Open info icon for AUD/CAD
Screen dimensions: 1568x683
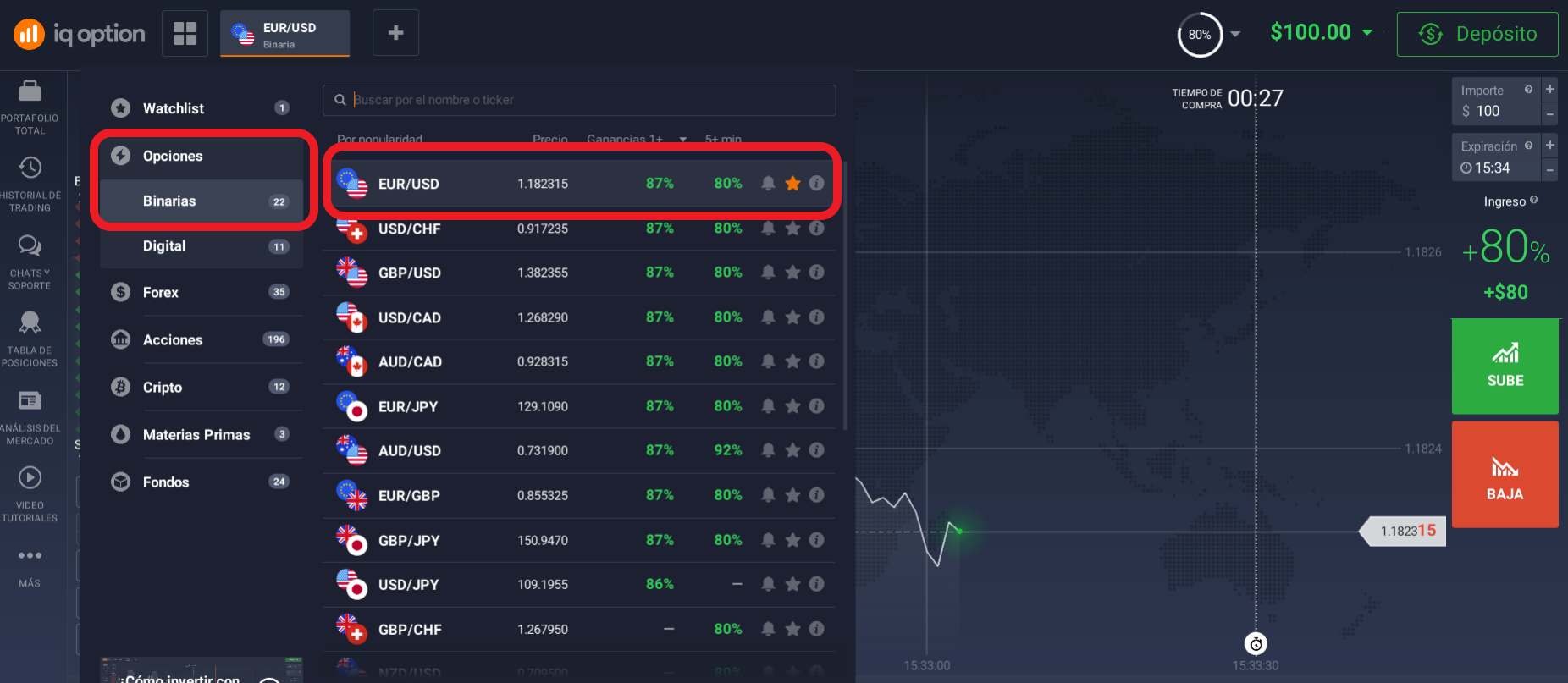816,361
